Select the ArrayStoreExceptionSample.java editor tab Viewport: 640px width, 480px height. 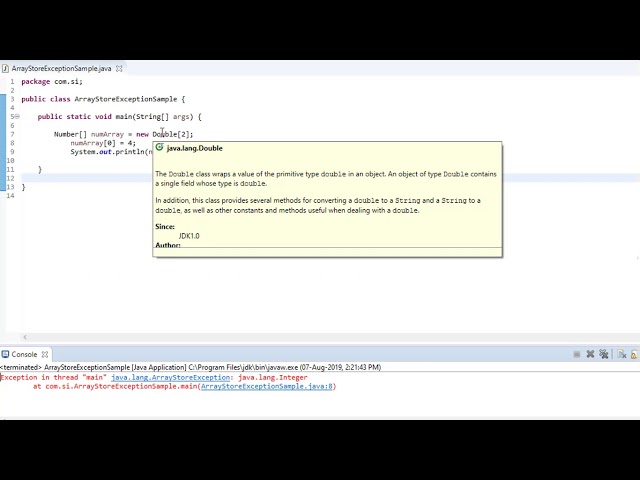pyautogui.click(x=62, y=69)
